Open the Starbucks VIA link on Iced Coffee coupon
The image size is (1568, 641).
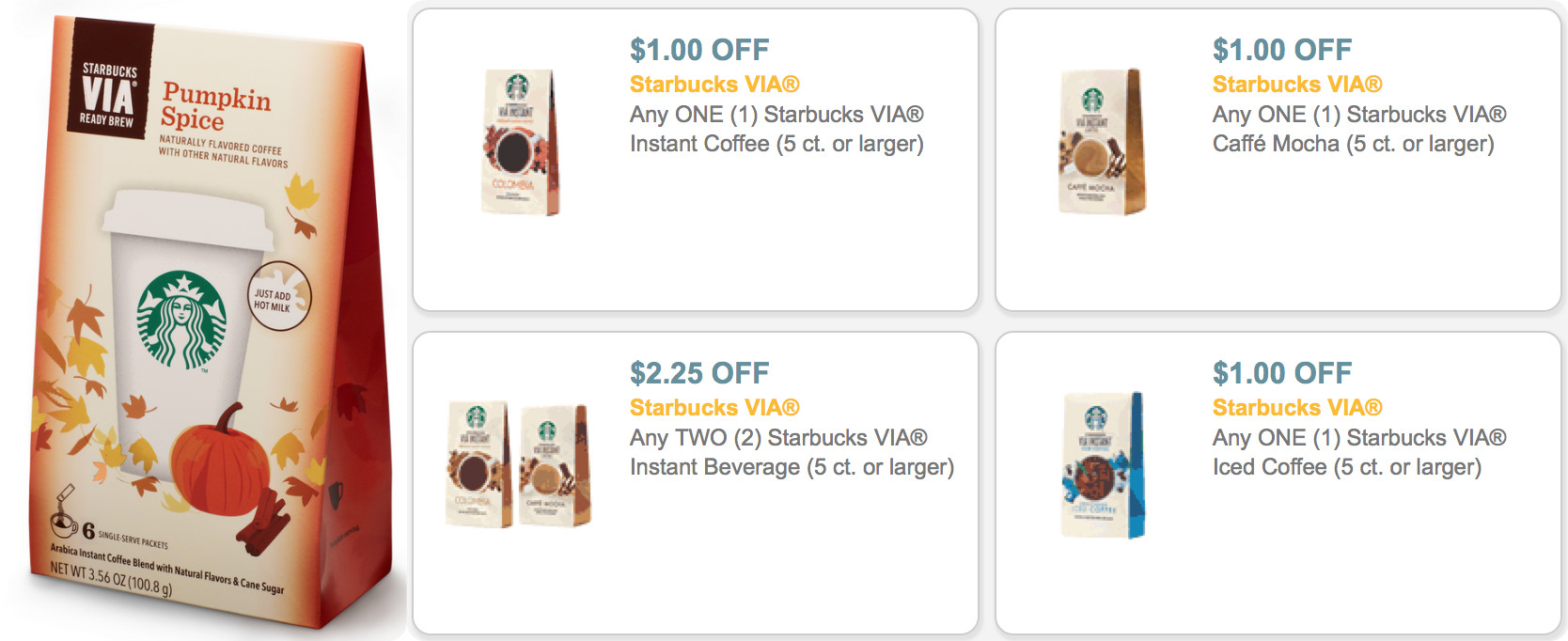(x=1297, y=407)
